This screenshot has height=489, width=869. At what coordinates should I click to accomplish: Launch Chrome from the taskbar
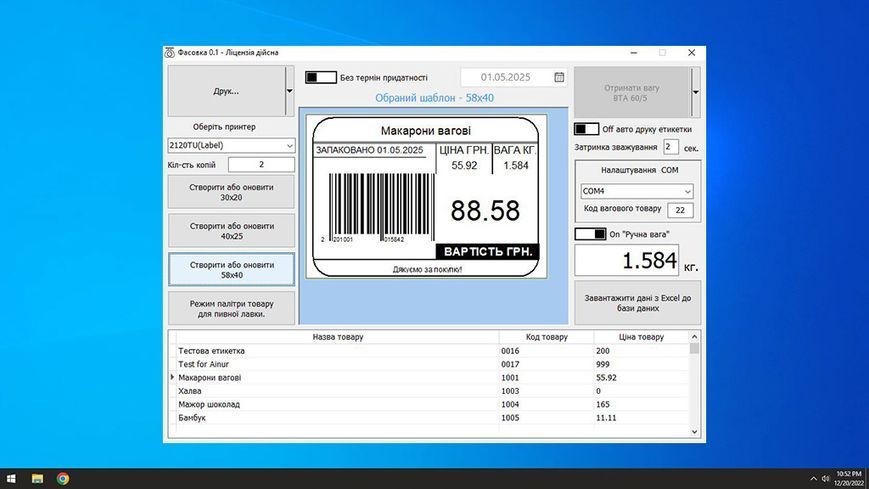coord(63,478)
